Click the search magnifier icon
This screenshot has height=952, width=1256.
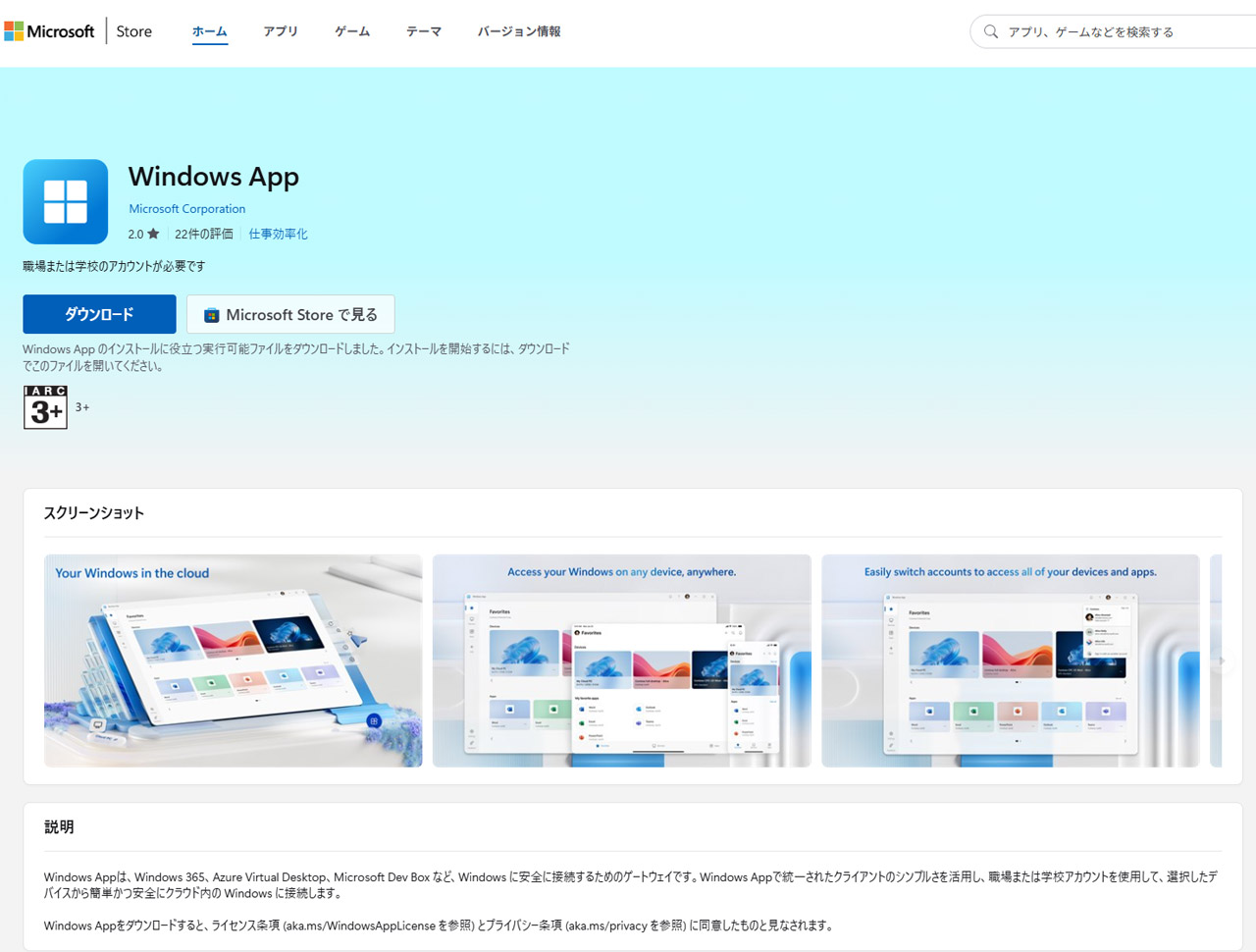(991, 31)
